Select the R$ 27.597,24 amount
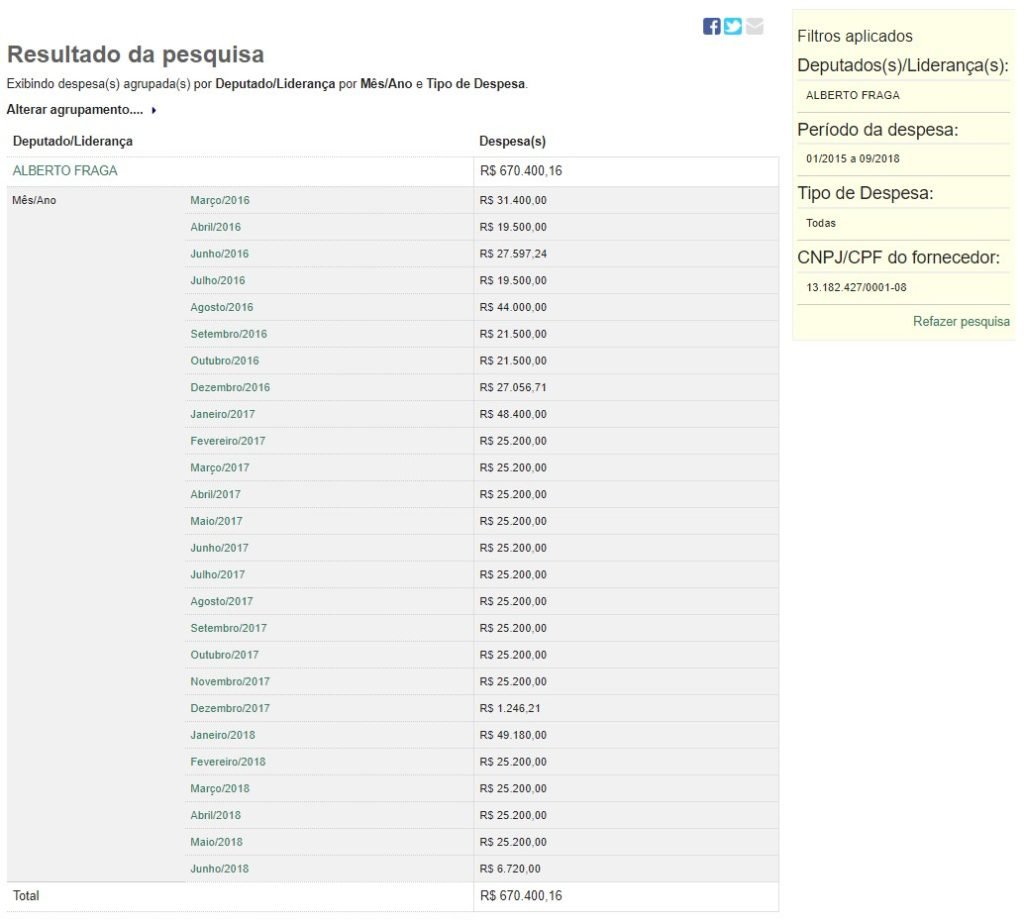Image resolution: width=1024 pixels, height=924 pixels. click(513, 253)
